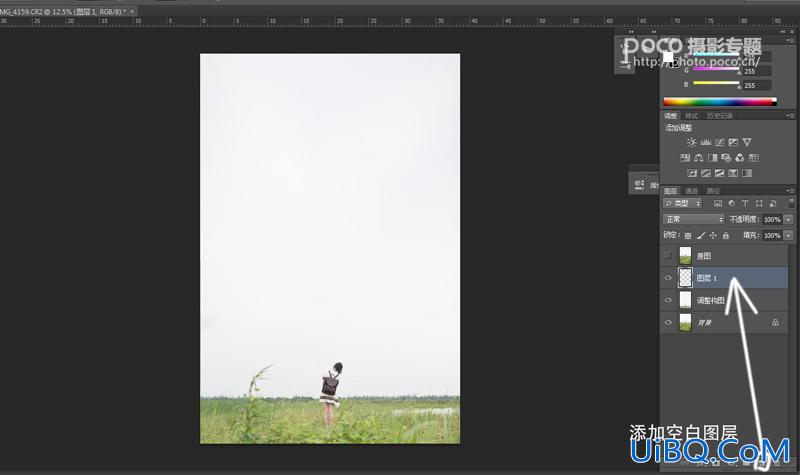Add a Curves adjustment layer
Image resolution: width=800 pixels, height=475 pixels.
(719, 142)
